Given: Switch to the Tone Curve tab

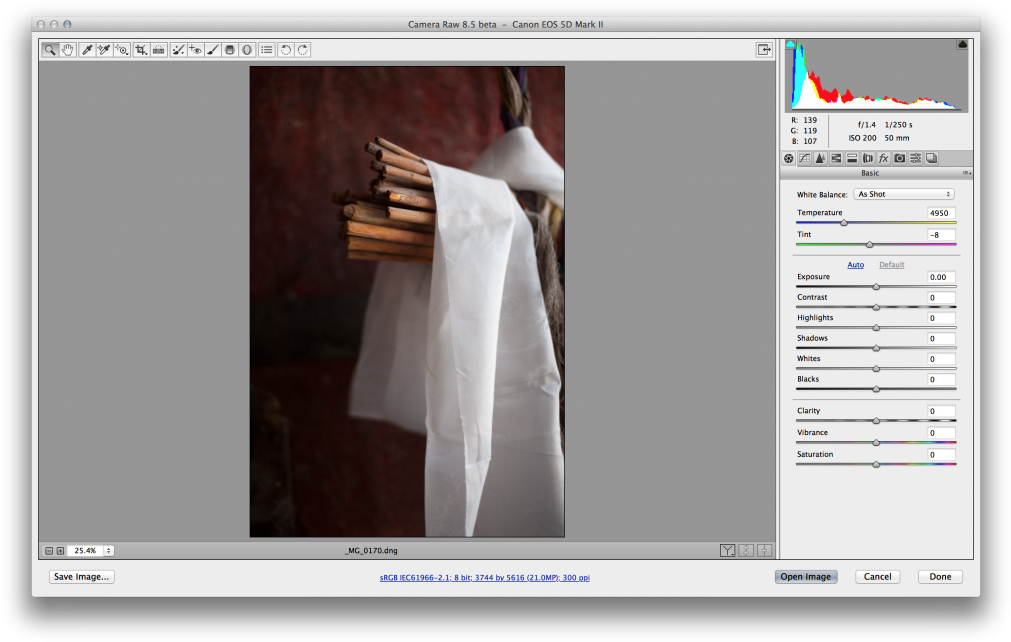Looking at the screenshot, I should coord(804,158).
